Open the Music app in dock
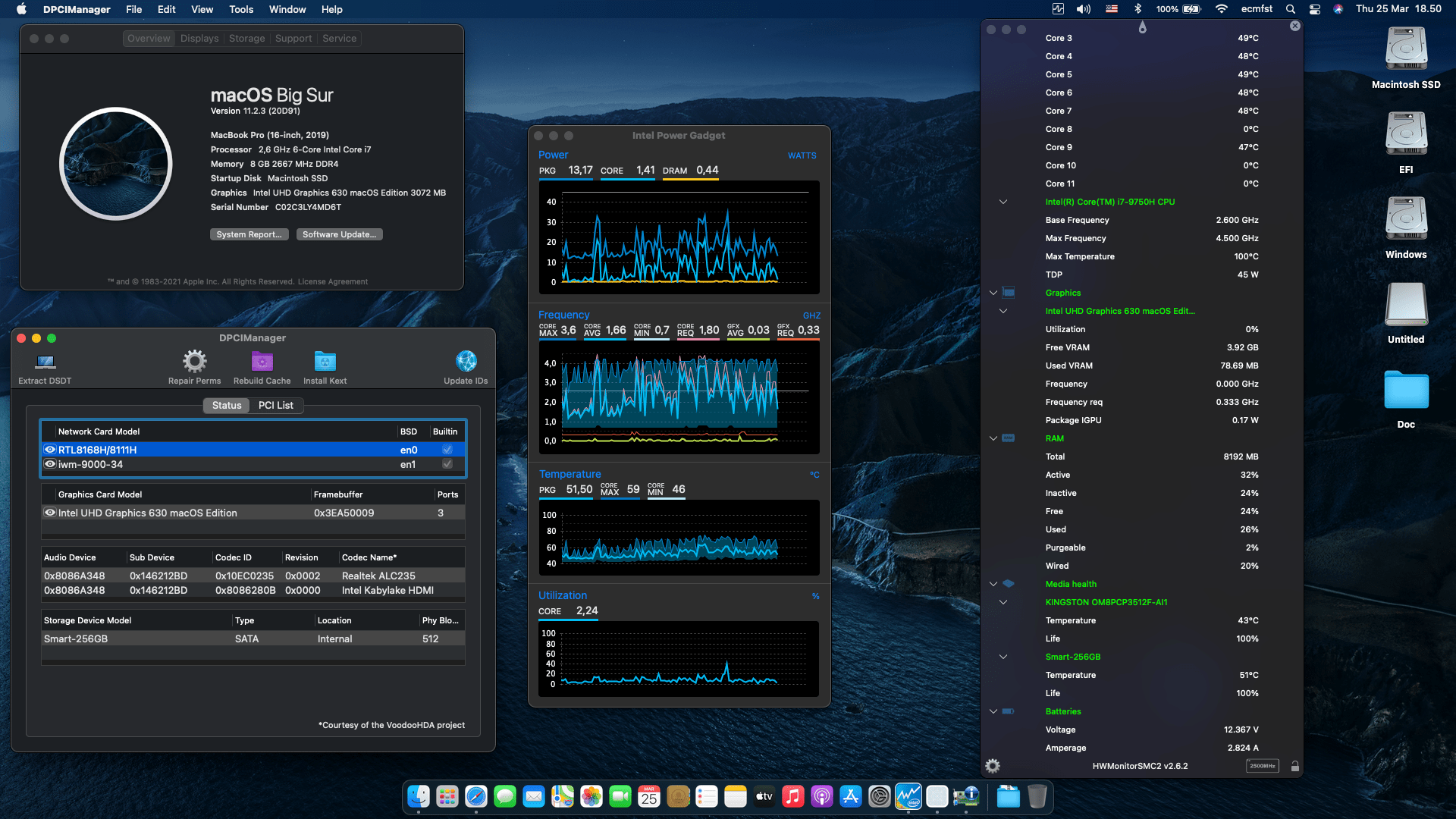Image resolution: width=1456 pixels, height=819 pixels. (793, 796)
